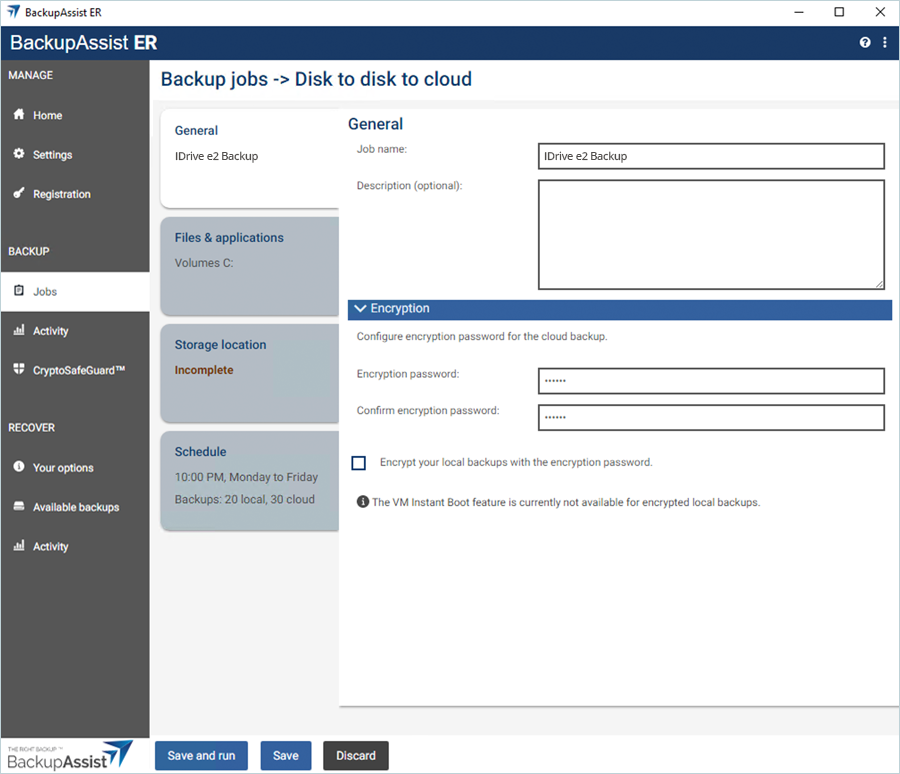Click the Home house icon in sidebar
Screen dimensions: 900x774
click(x=19, y=115)
